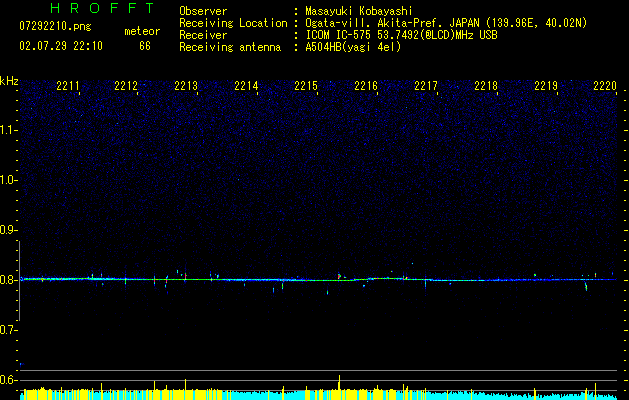Click the 2214 time marker

click(246, 86)
